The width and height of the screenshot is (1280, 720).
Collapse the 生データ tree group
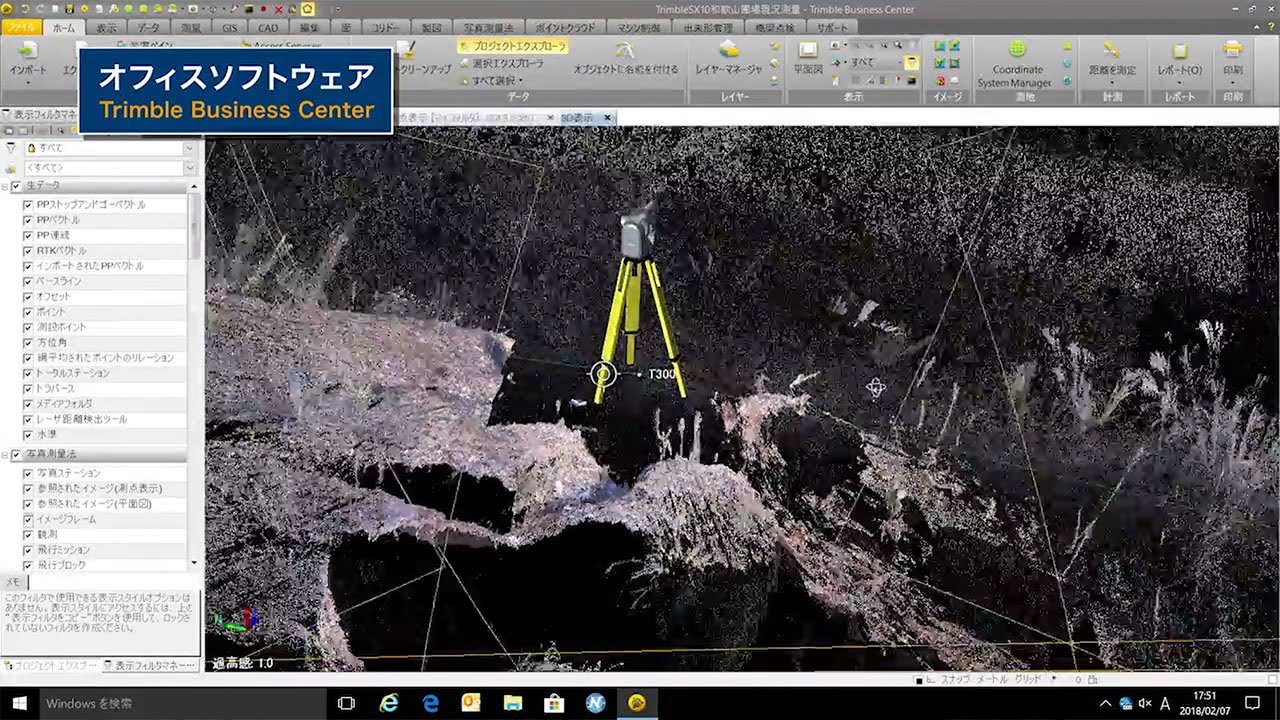click(x=5, y=187)
